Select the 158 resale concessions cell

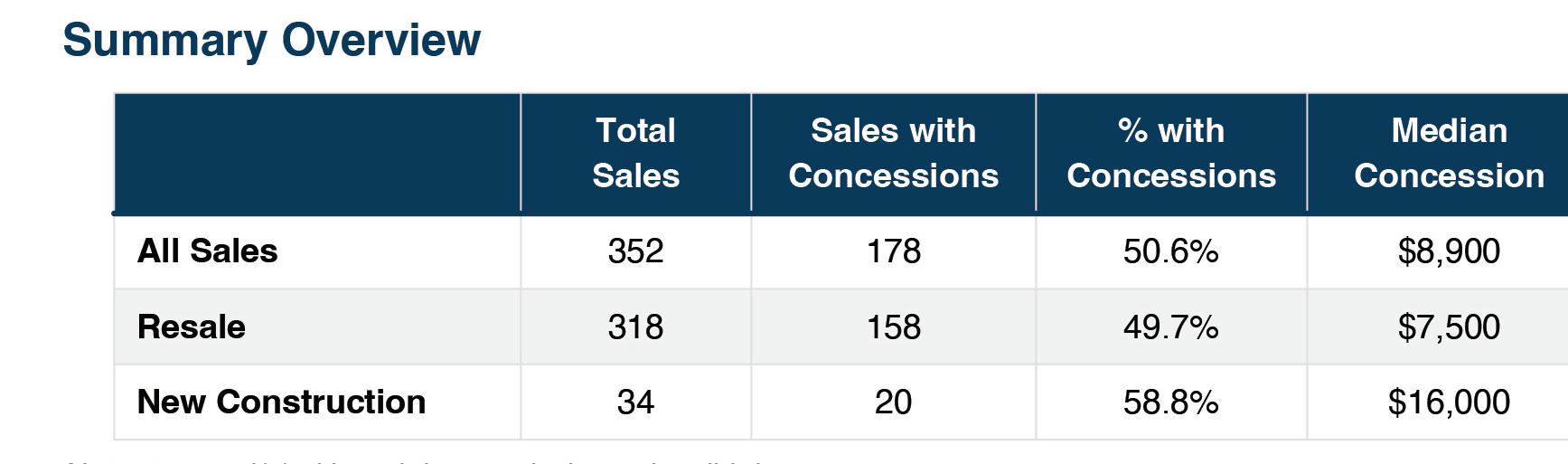click(893, 327)
